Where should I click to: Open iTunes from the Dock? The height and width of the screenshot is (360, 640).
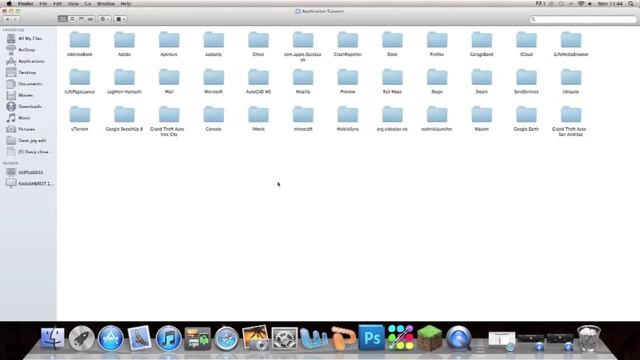point(169,339)
